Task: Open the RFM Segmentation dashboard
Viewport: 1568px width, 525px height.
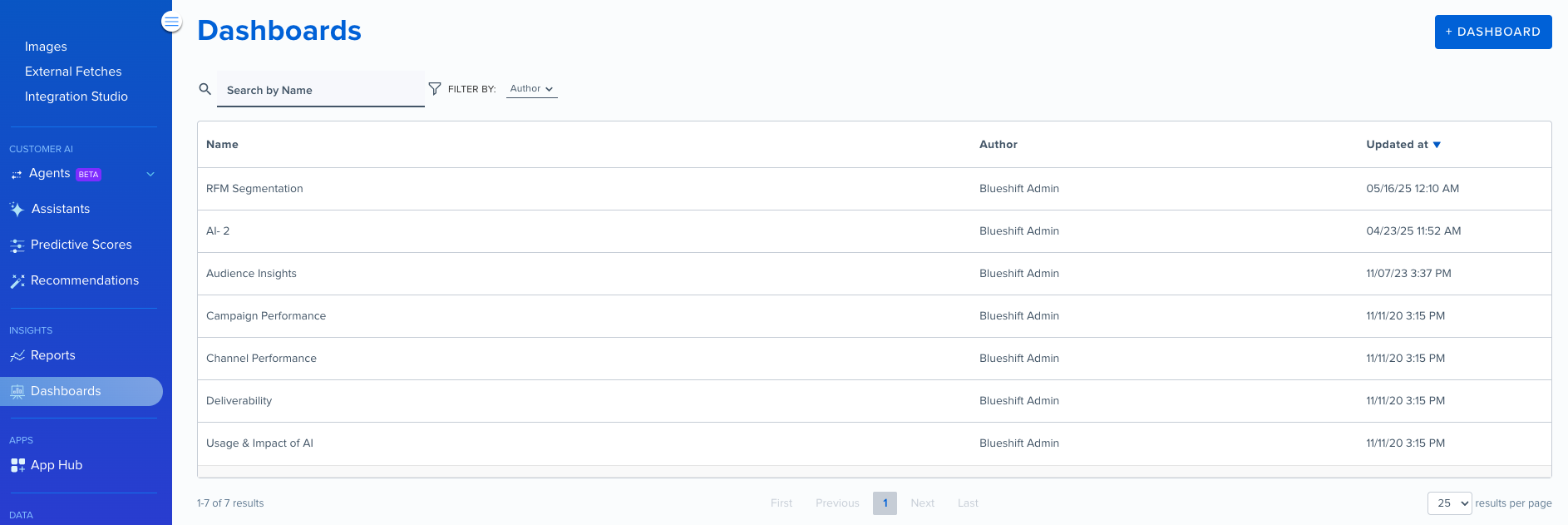Action: tap(254, 189)
